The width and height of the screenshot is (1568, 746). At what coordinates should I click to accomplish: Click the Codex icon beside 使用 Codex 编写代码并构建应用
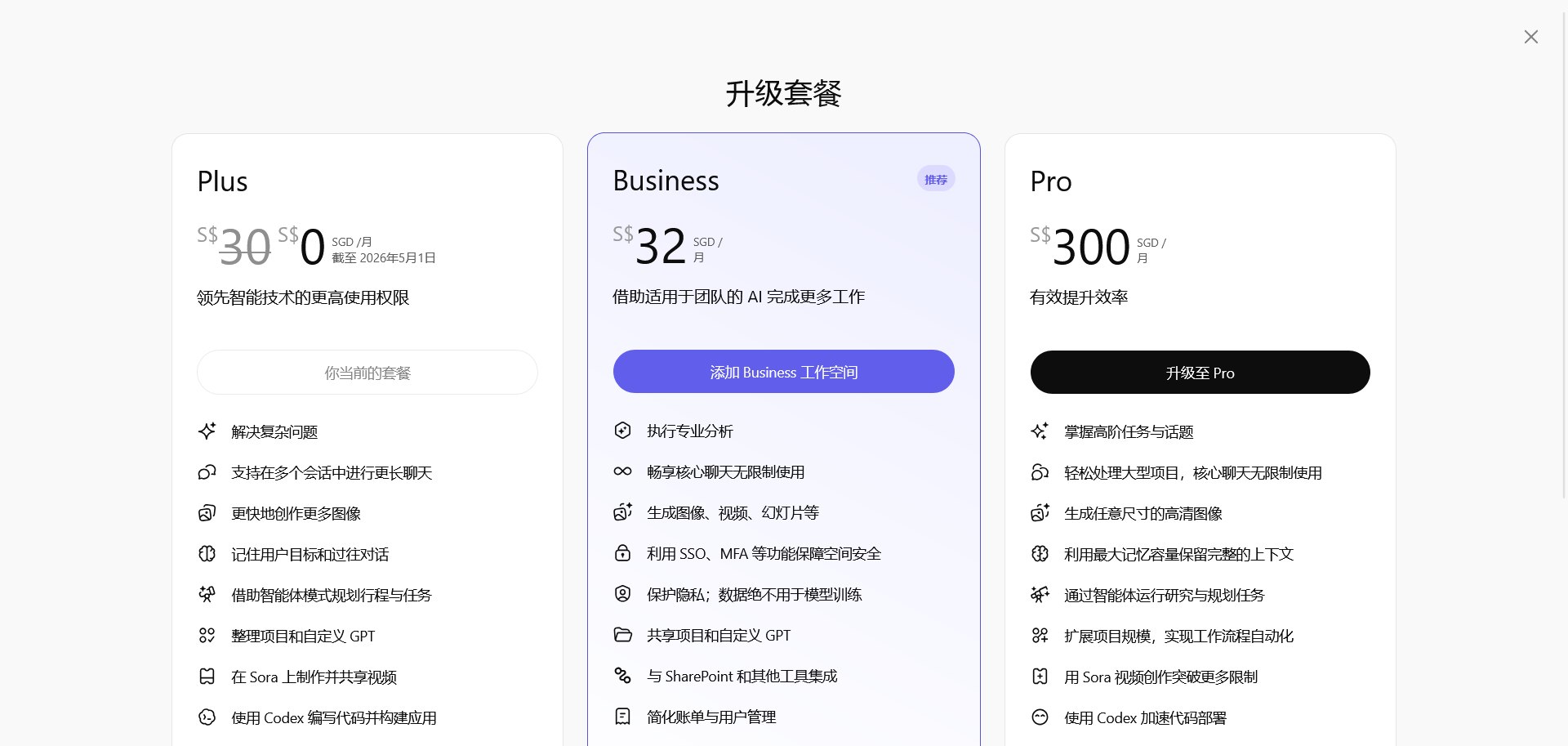(207, 717)
